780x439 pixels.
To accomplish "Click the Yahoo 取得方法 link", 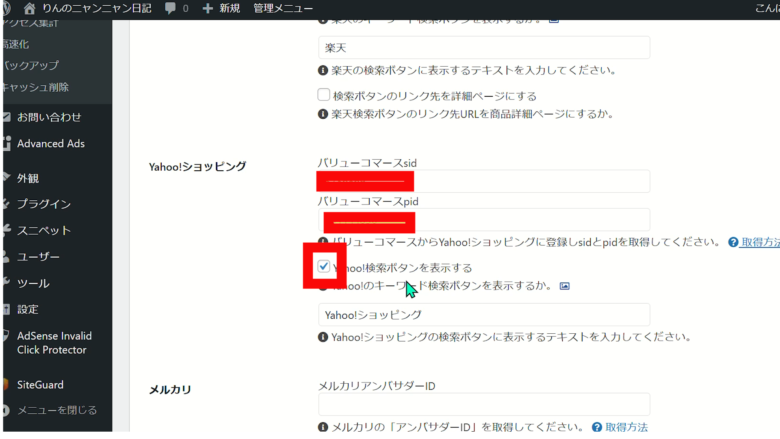I will pos(759,242).
